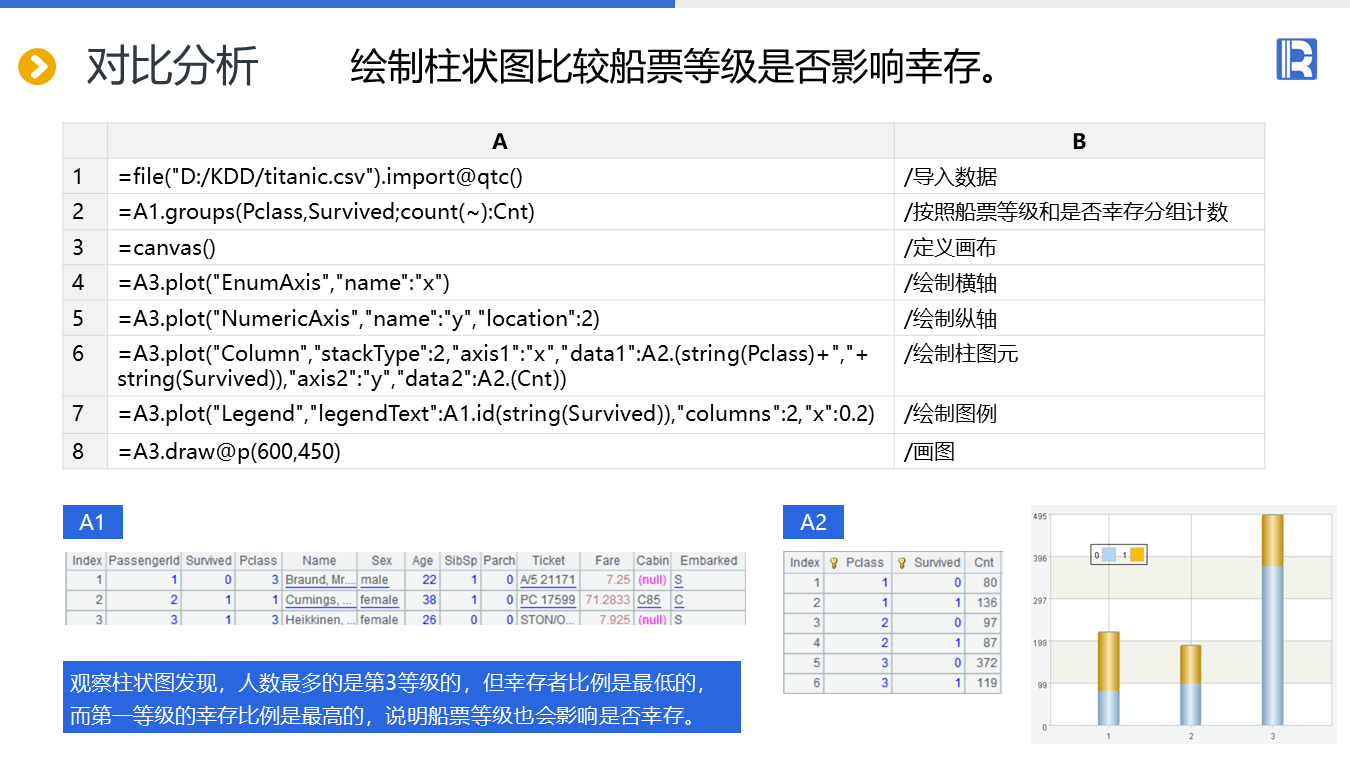Click the y-axis label 297 on chart
1350x759 pixels.
pyautogui.click(x=1039, y=600)
